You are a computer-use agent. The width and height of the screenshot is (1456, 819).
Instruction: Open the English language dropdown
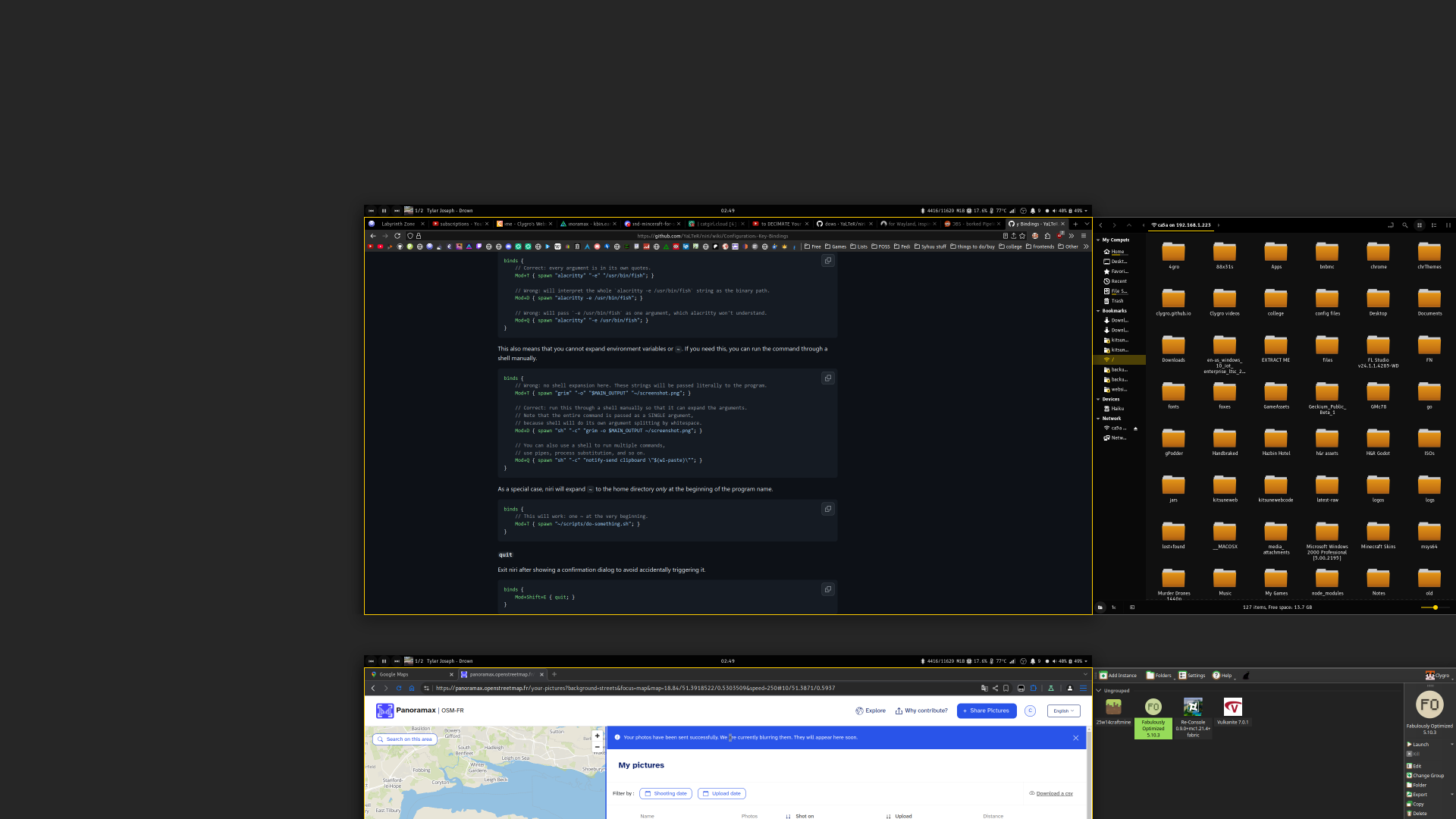coord(1063,711)
